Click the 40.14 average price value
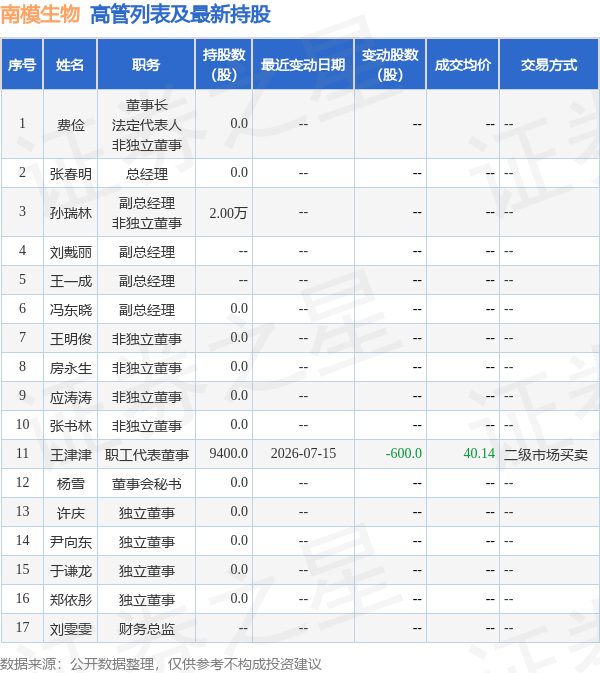The height and width of the screenshot is (673, 600). coord(479,454)
